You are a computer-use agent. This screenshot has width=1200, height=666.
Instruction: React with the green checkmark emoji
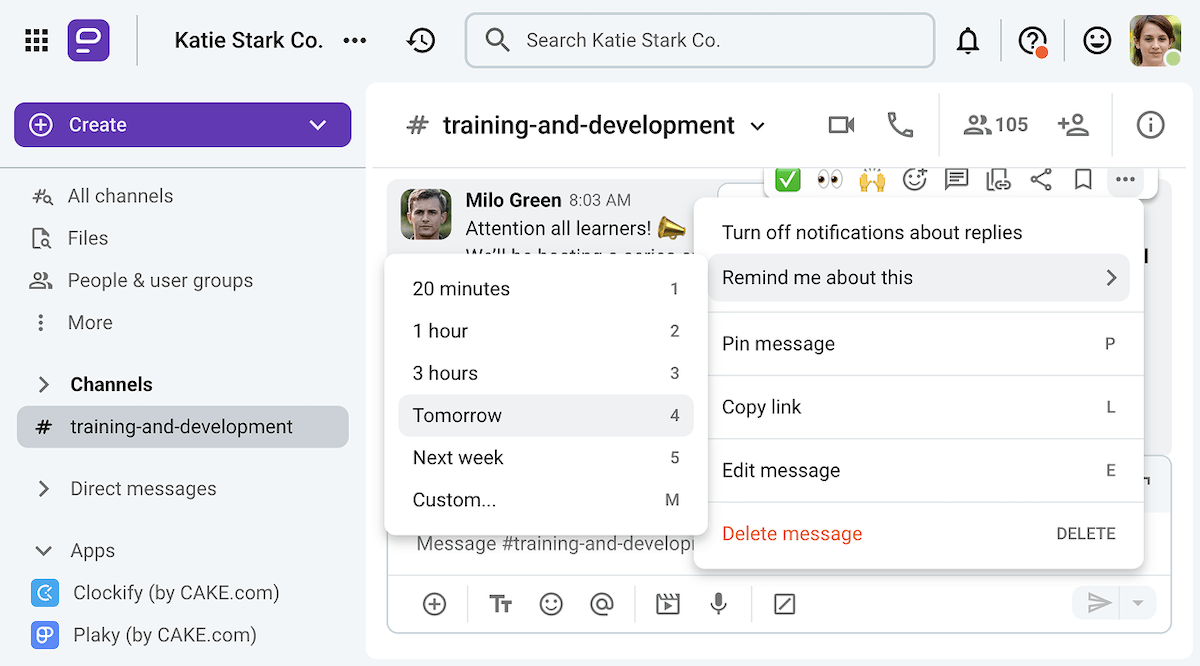click(x=787, y=180)
